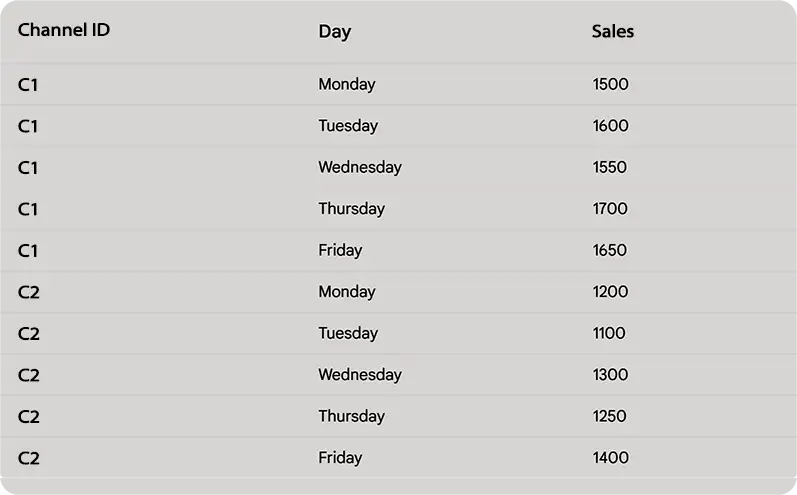Click the Tuesday cell for channel C2

pyautogui.click(x=348, y=333)
